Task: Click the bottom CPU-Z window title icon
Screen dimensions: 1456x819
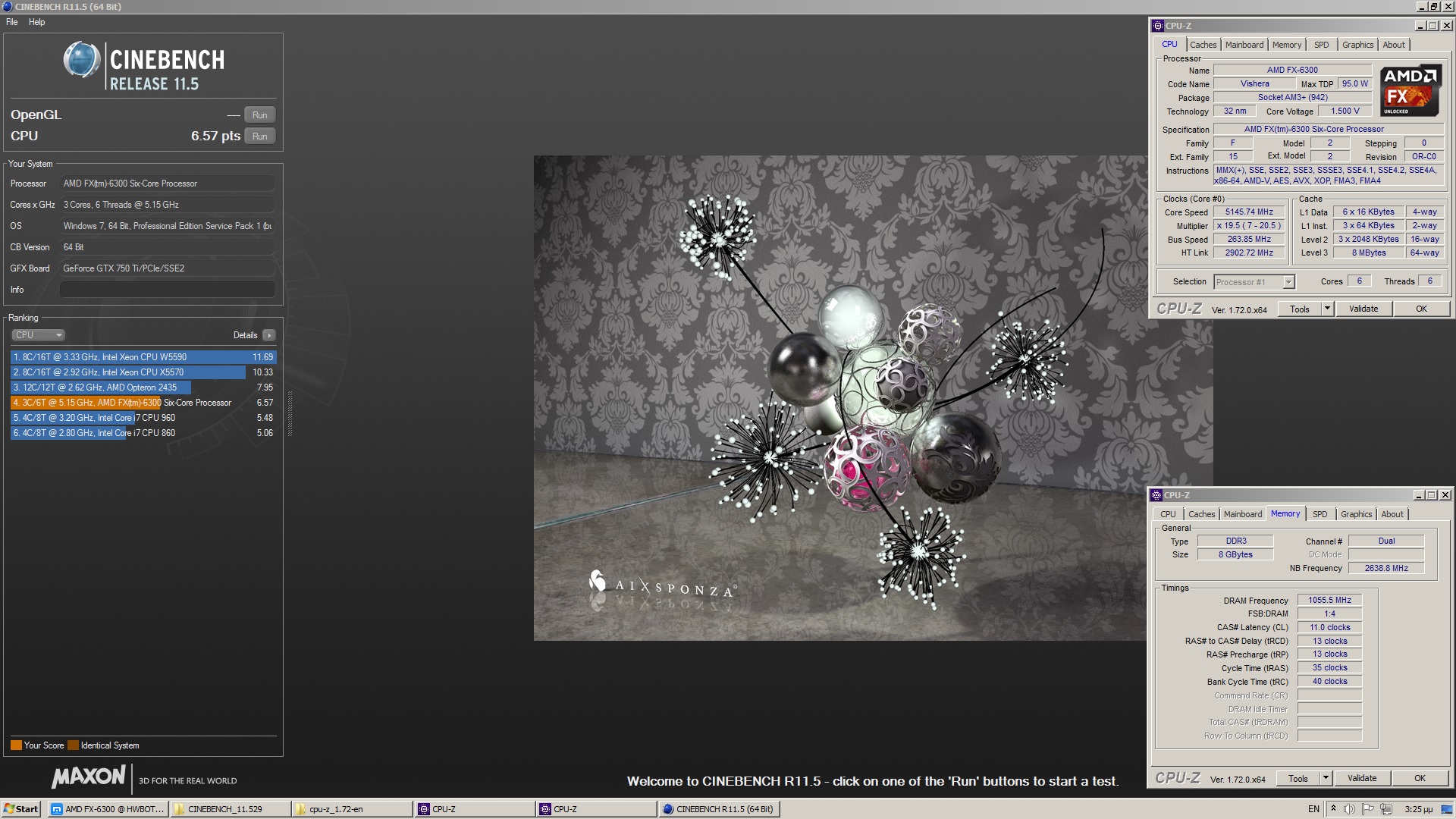Action: pos(1156,495)
